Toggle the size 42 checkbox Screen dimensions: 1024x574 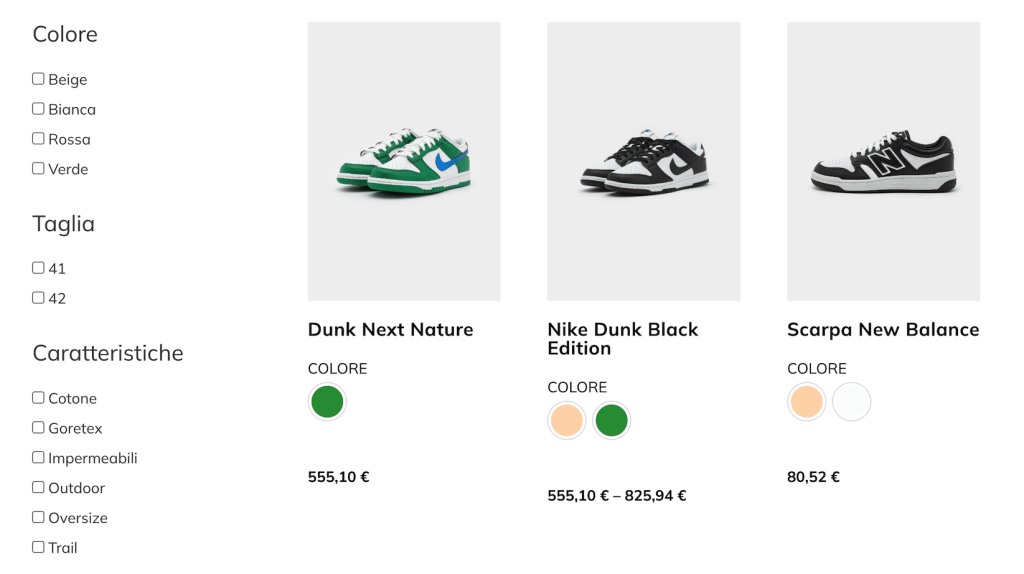pos(38,298)
